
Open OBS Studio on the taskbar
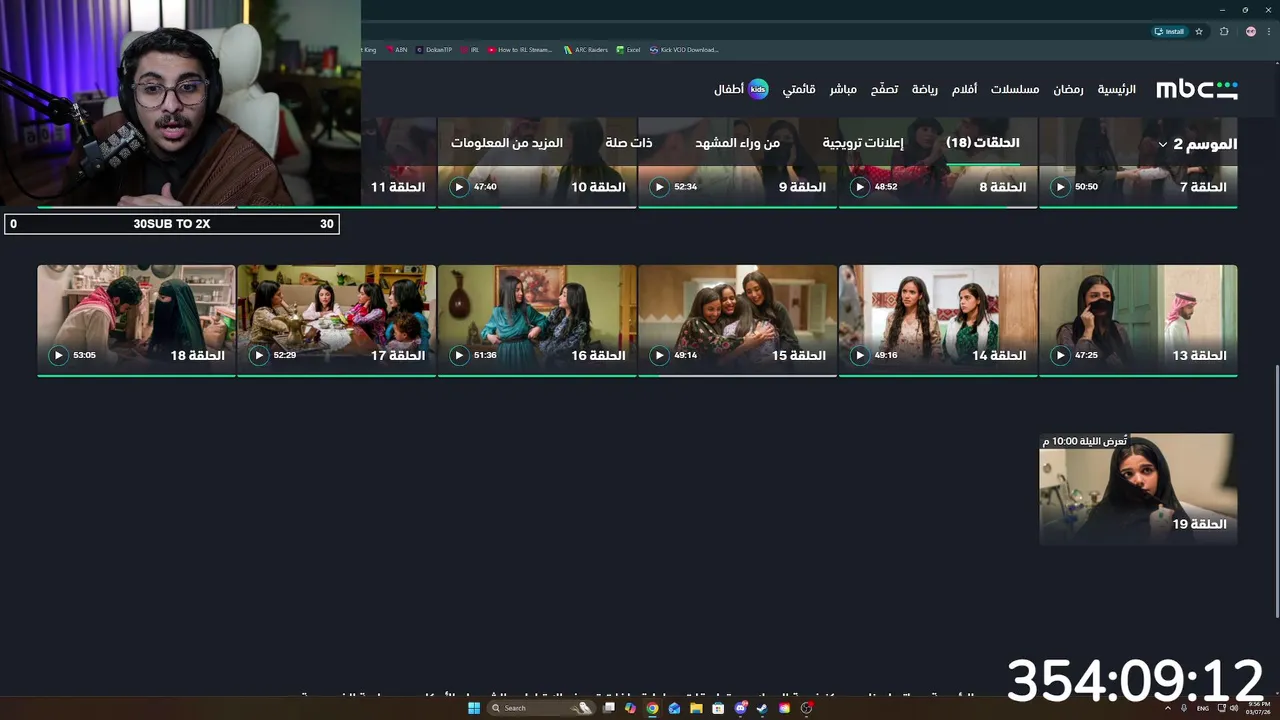806,708
